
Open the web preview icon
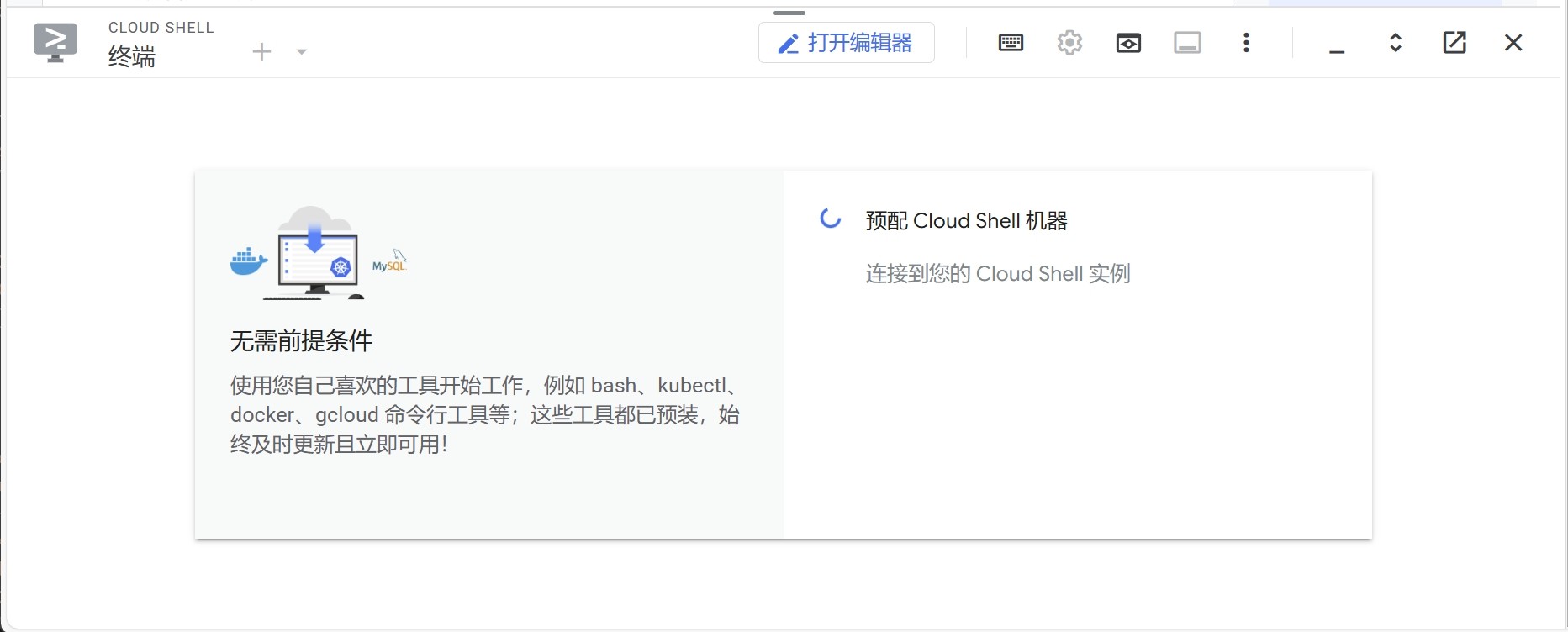pyautogui.click(x=1128, y=43)
